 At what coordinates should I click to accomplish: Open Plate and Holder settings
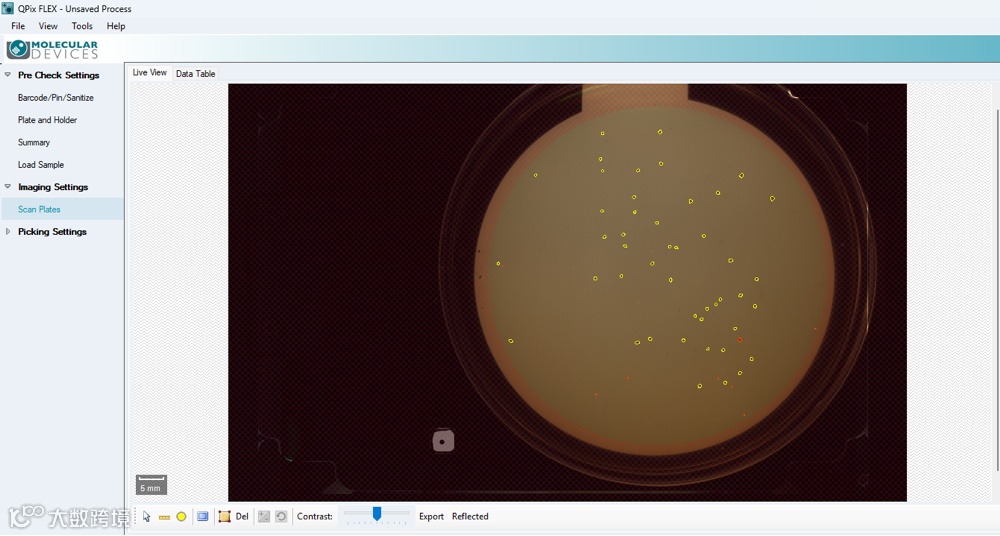[47, 120]
